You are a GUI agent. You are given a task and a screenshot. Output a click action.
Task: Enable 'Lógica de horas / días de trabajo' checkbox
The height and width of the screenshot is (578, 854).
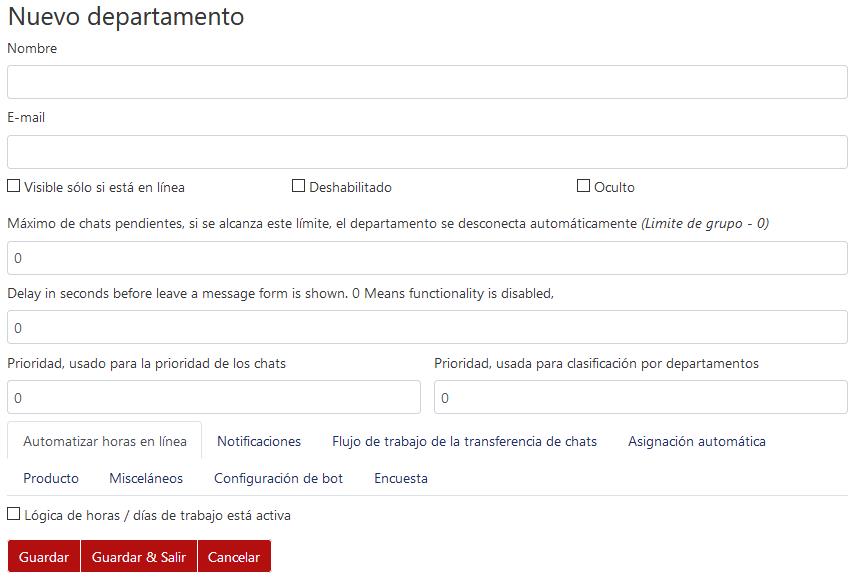tap(14, 514)
